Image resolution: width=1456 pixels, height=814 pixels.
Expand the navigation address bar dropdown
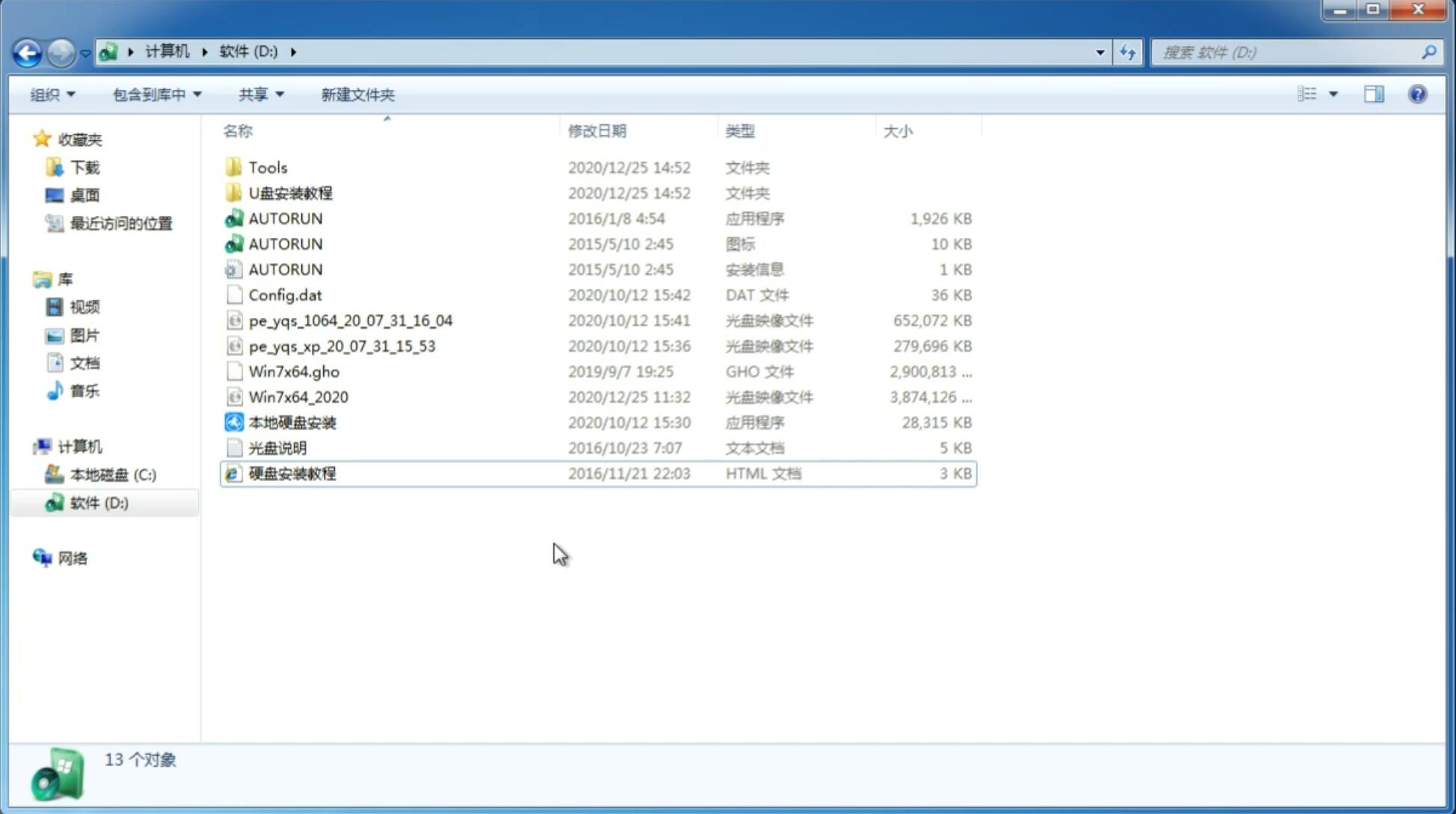click(1100, 51)
